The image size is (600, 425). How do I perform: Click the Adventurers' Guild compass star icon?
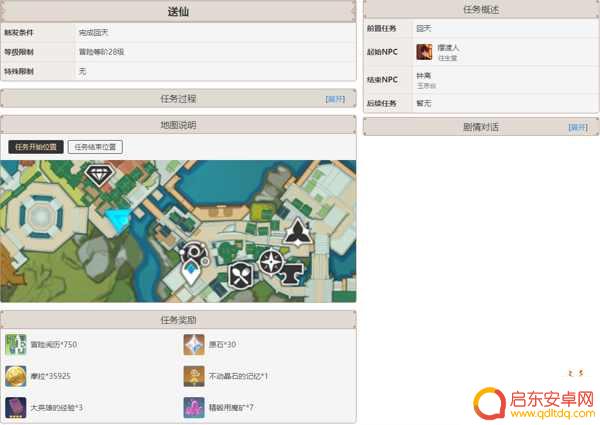tap(271, 262)
